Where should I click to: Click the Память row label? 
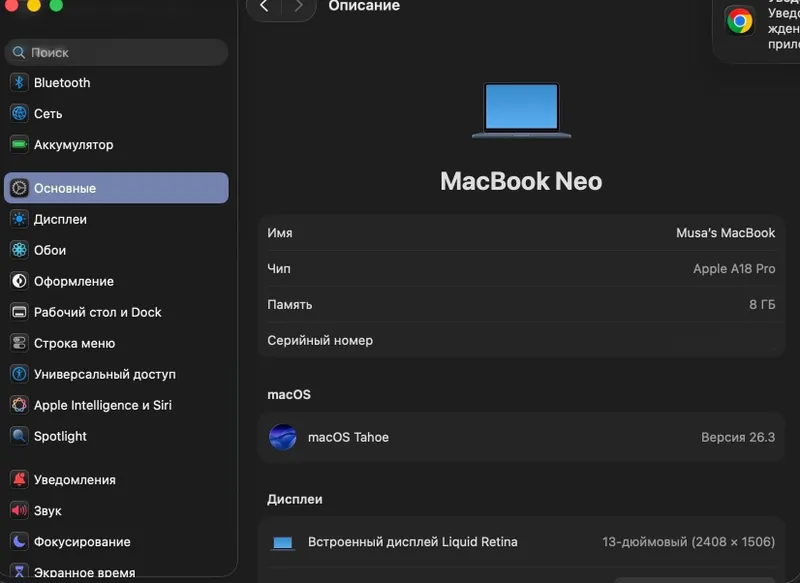289,305
